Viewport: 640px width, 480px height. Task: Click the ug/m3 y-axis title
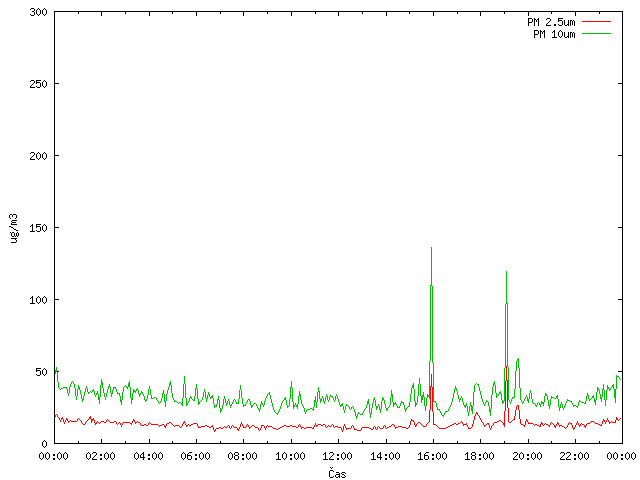(x=14, y=228)
